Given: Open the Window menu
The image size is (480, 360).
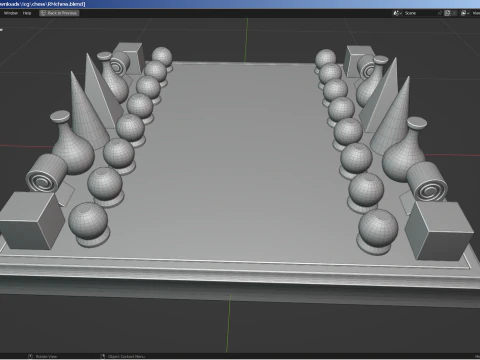Looking at the screenshot, I should click(11, 13).
